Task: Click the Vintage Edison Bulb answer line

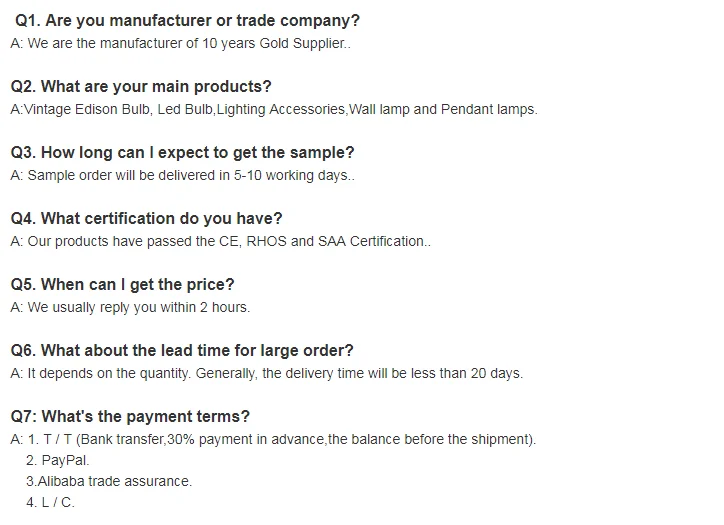Action: [273, 109]
